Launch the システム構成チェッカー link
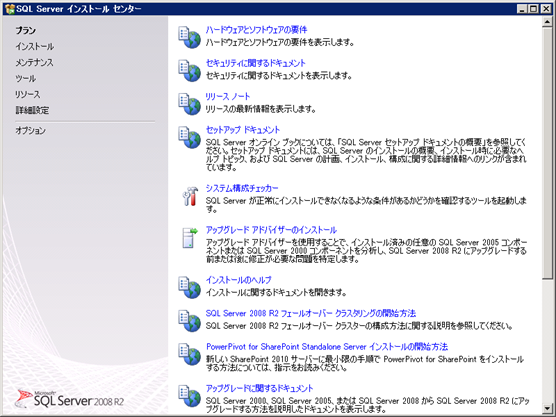The image size is (556, 417). [242, 188]
